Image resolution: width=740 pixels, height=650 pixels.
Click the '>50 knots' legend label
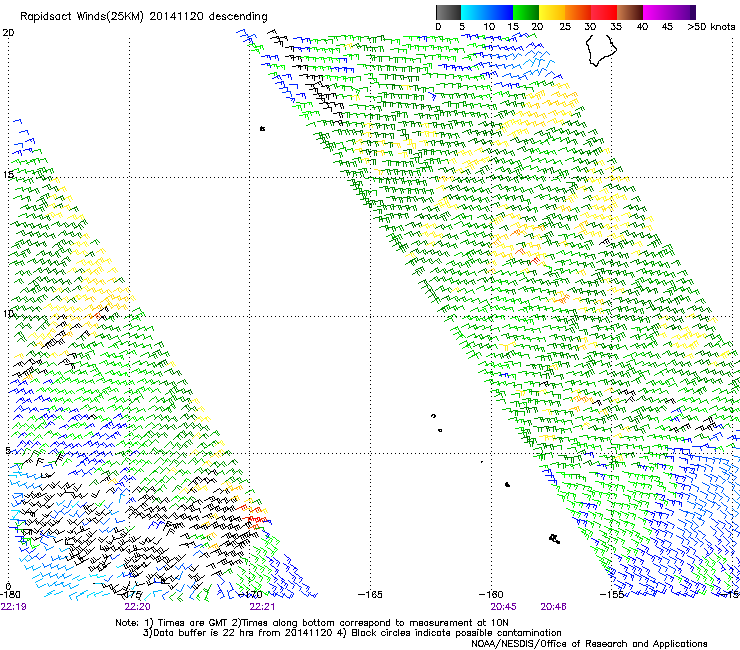pyautogui.click(x=711, y=26)
